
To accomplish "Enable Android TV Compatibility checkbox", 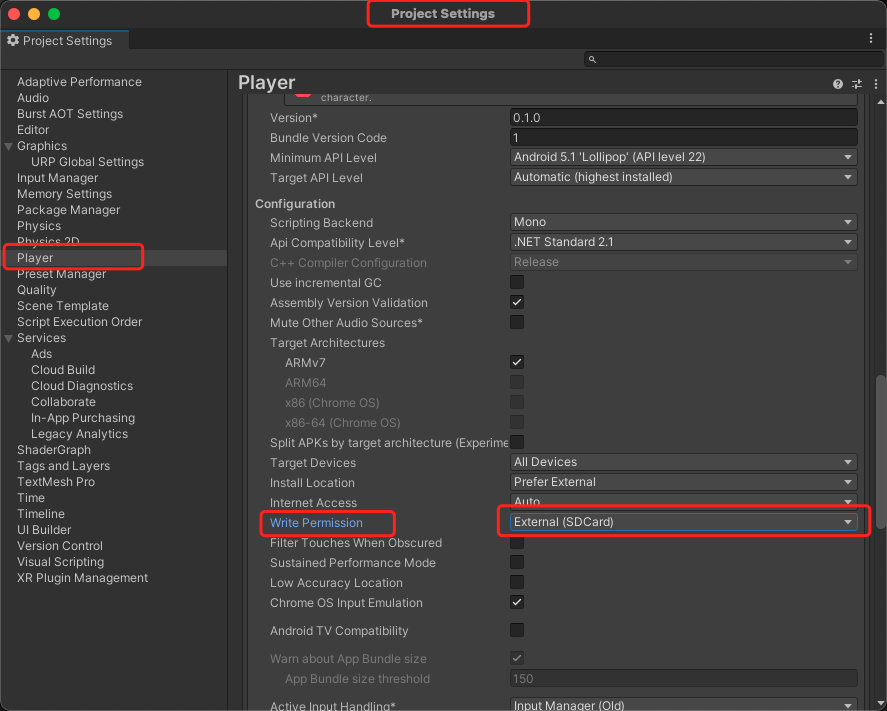I will 517,630.
